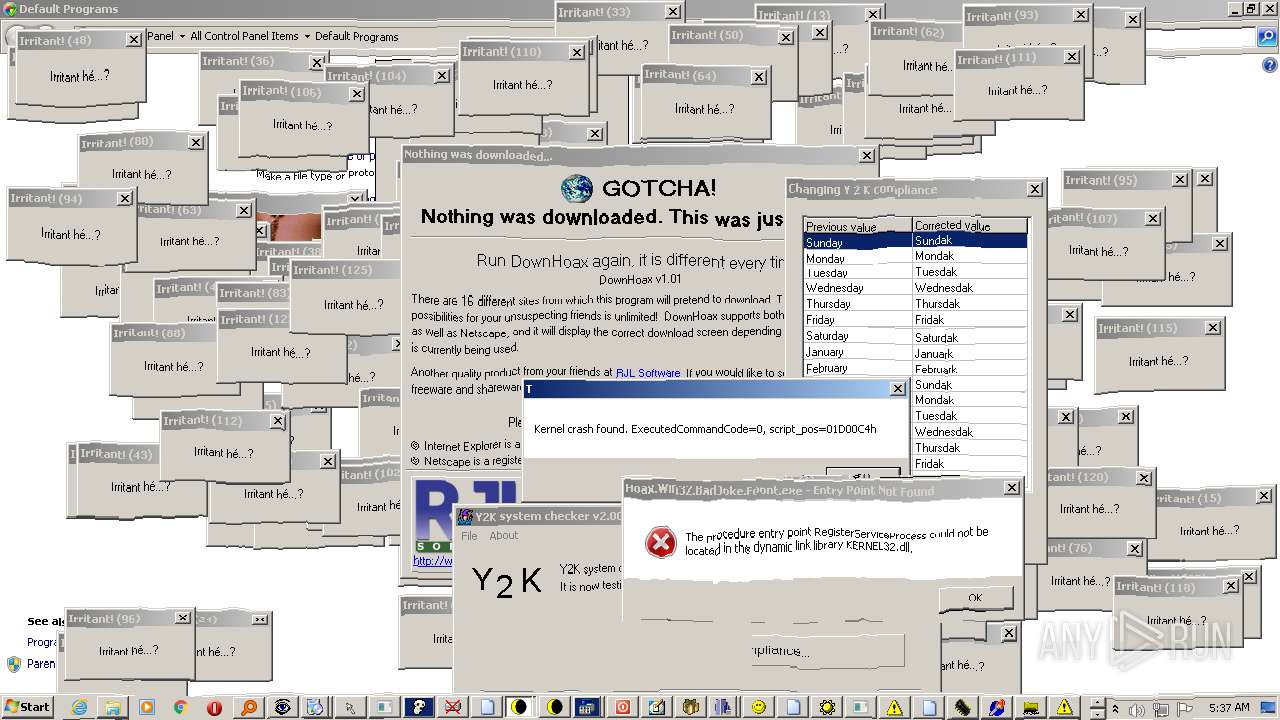Select the Februark corrected value cell
The image size is (1280, 720).
(x=970, y=370)
